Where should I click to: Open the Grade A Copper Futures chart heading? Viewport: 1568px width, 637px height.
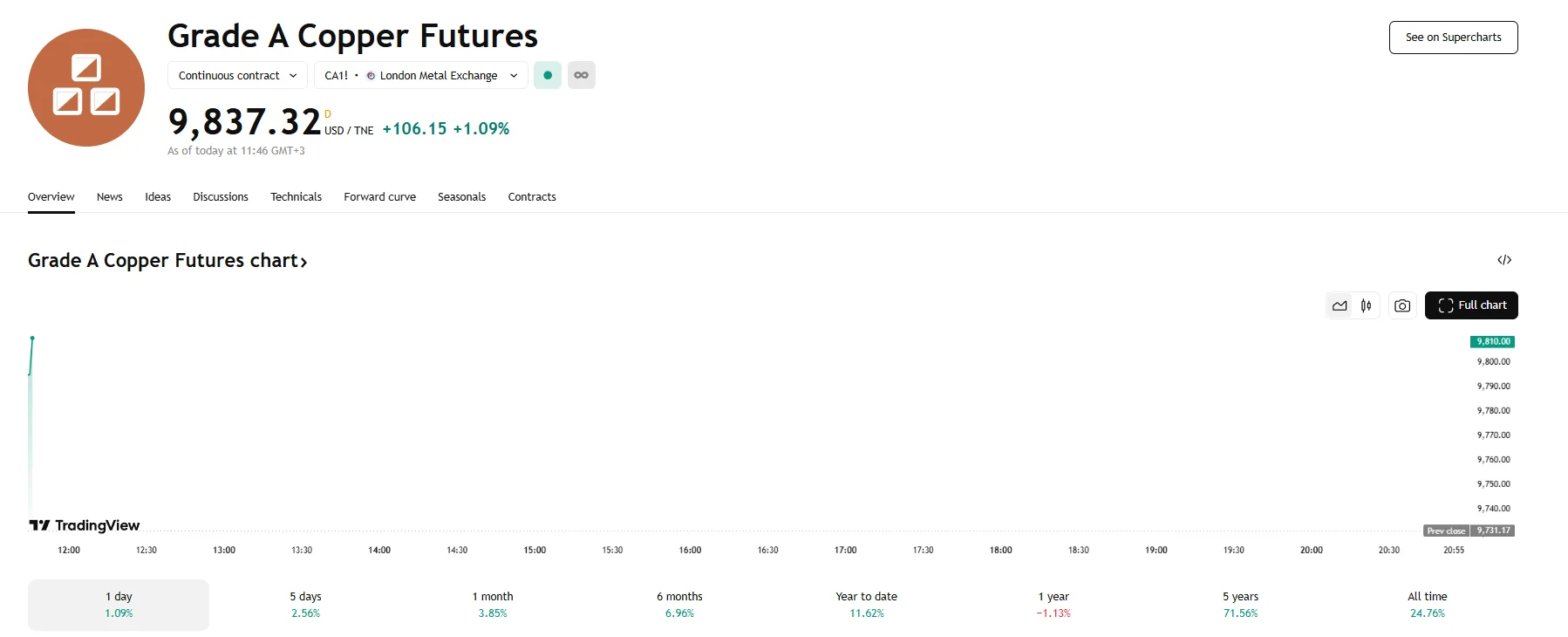coord(167,261)
